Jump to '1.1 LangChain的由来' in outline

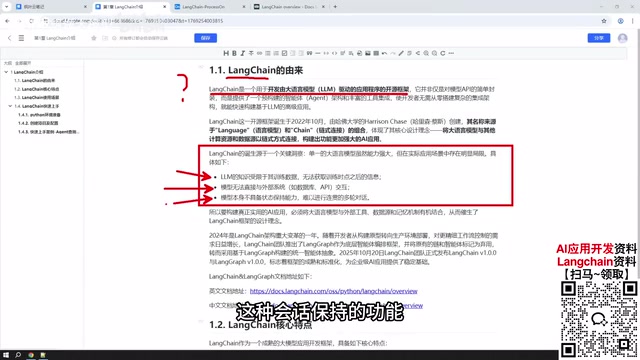coord(34,80)
